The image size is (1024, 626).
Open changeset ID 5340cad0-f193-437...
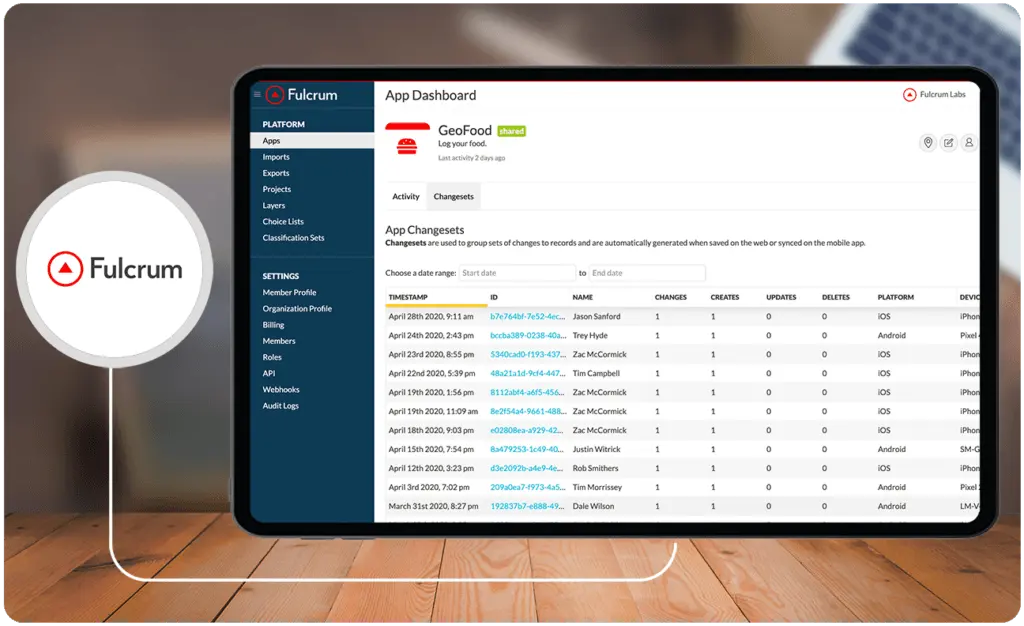pyautogui.click(x=528, y=354)
